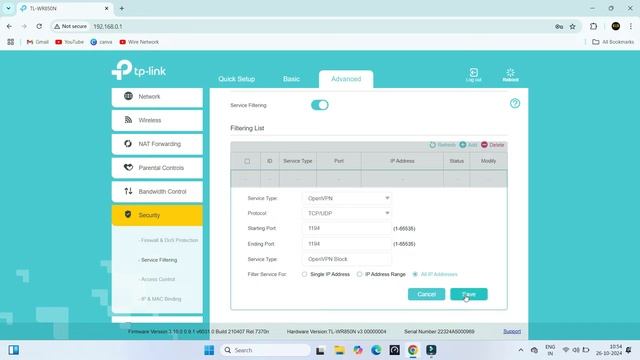Open the NAT Forwarding menu
The image size is (640, 360).
157,144
